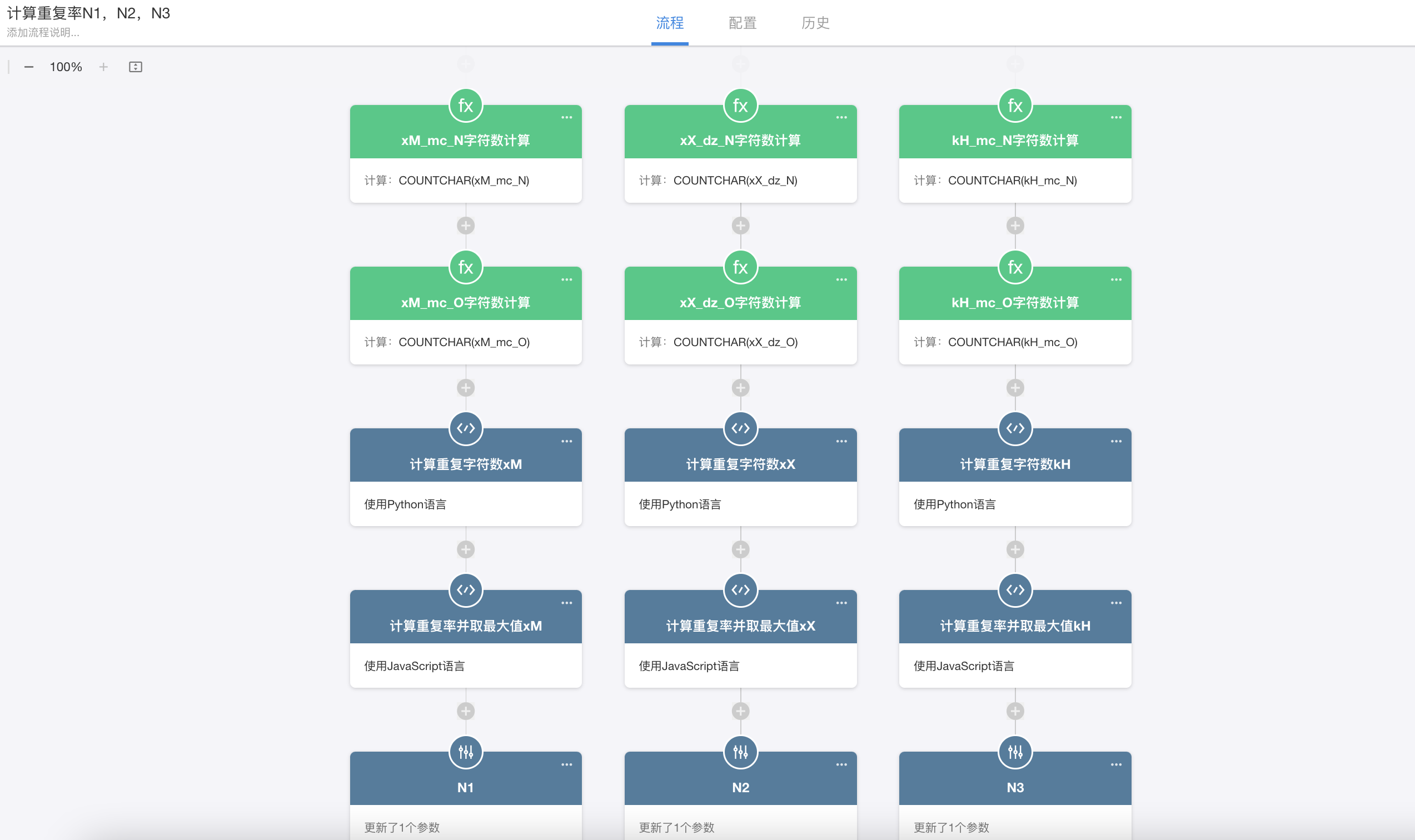Open more options on N2 node

point(841,764)
